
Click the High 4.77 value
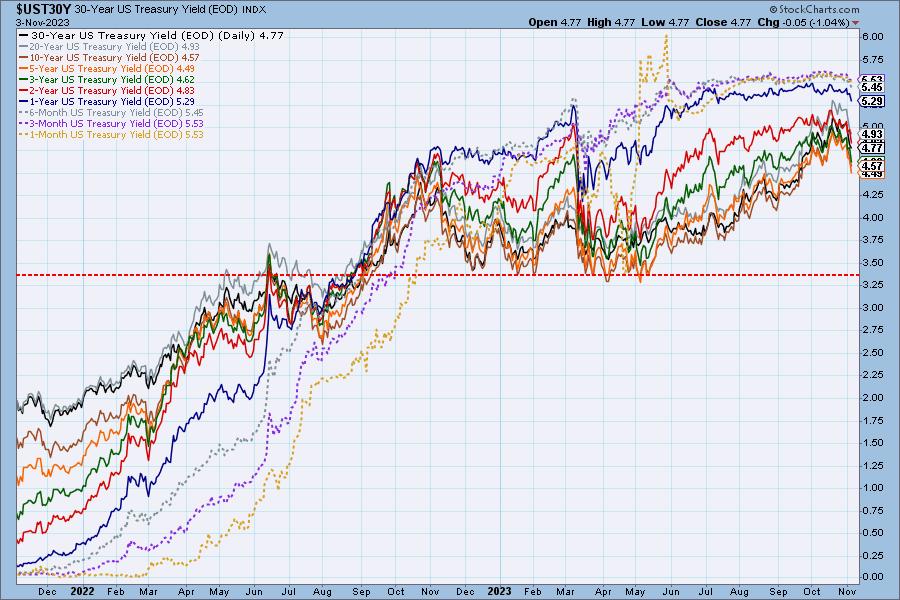pos(611,22)
